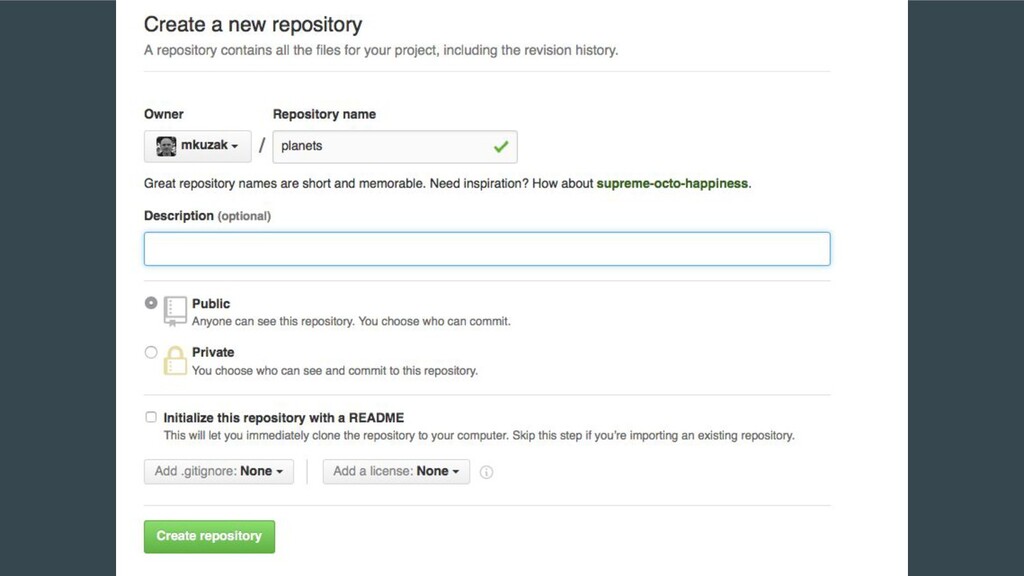Enable Initialize this repository with a README
The image size is (1024, 576).
pos(151,417)
